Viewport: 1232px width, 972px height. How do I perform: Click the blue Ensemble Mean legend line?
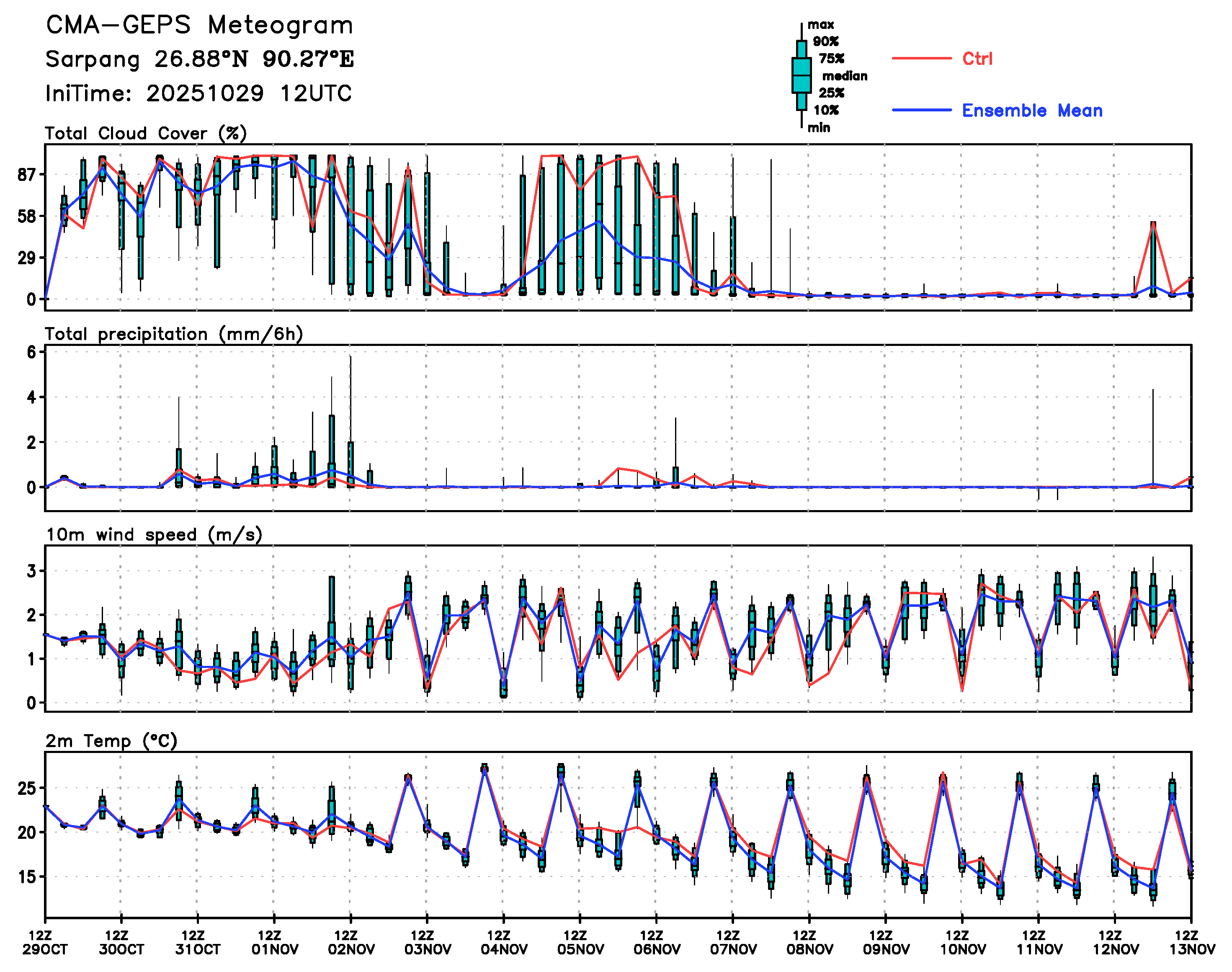coord(921,110)
